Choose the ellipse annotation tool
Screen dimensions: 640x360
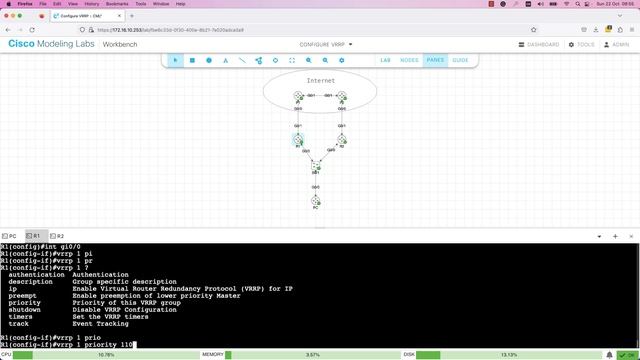tap(209, 60)
